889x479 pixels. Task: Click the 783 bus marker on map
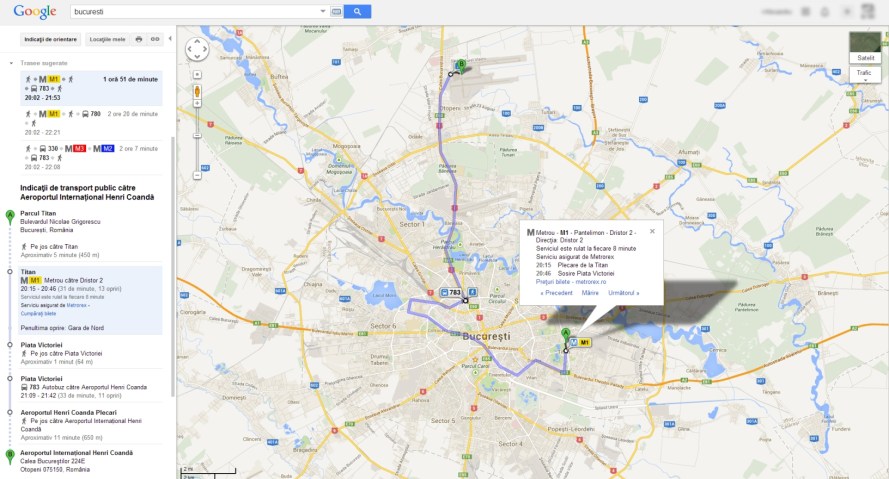pyautogui.click(x=451, y=293)
